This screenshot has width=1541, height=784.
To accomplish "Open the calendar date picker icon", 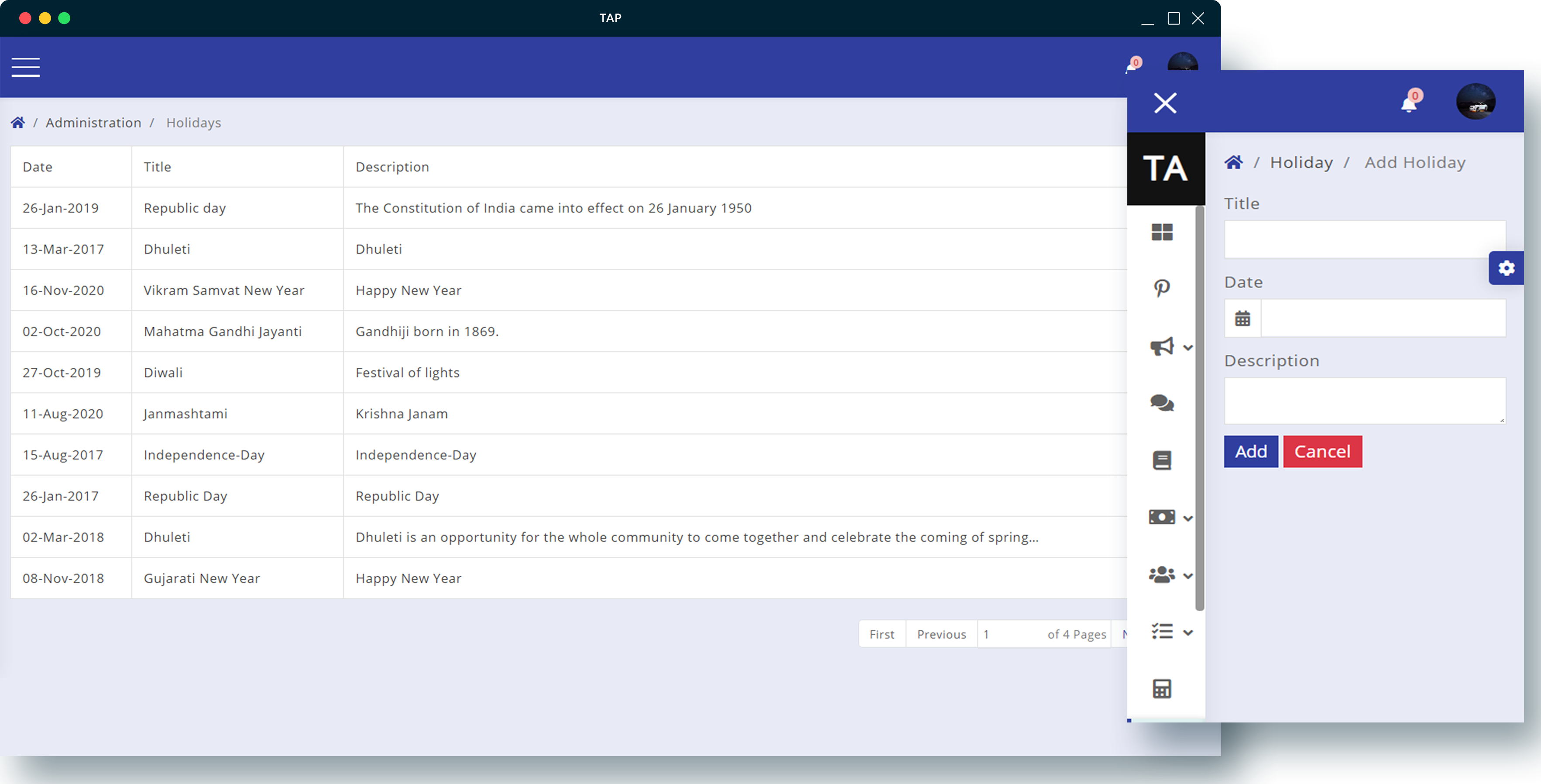I will 1242,318.
